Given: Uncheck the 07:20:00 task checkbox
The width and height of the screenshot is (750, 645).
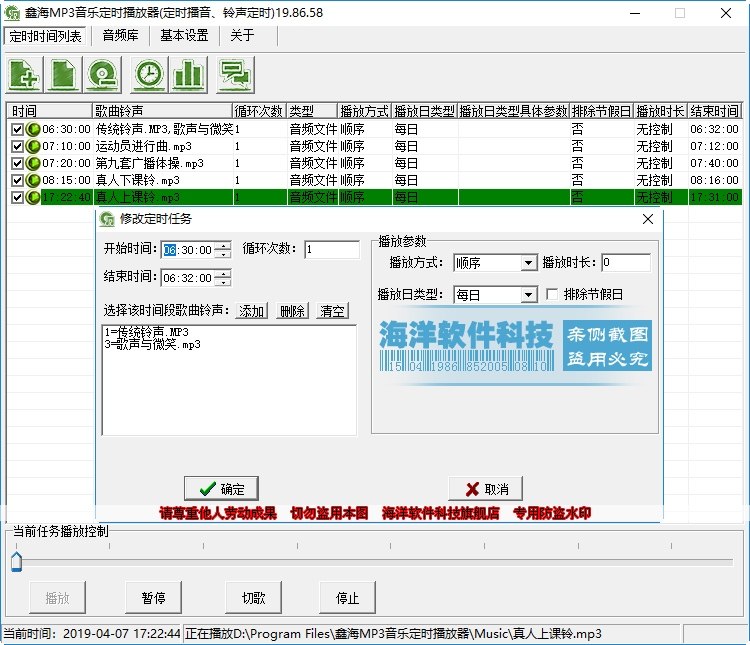Looking at the screenshot, I should (17, 163).
